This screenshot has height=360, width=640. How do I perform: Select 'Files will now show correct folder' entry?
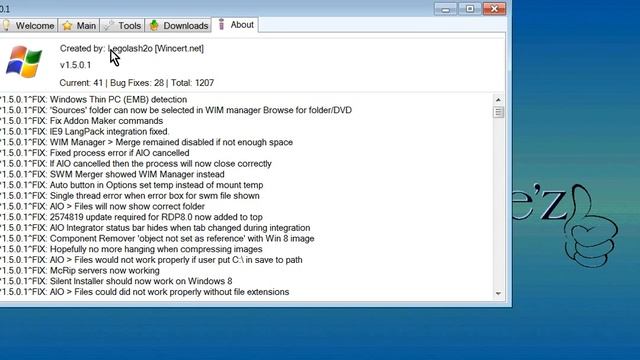[102, 206]
